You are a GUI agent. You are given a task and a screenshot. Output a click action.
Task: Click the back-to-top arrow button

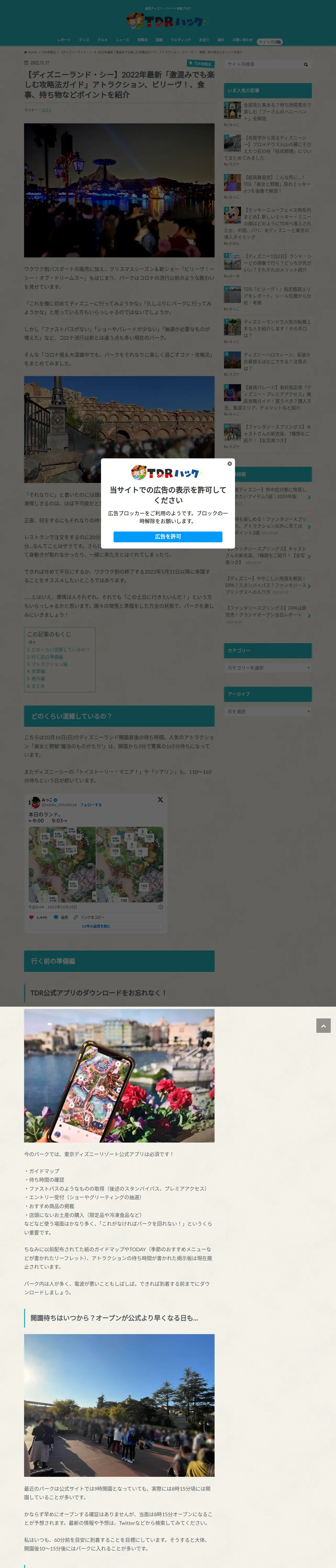pyautogui.click(x=323, y=1026)
